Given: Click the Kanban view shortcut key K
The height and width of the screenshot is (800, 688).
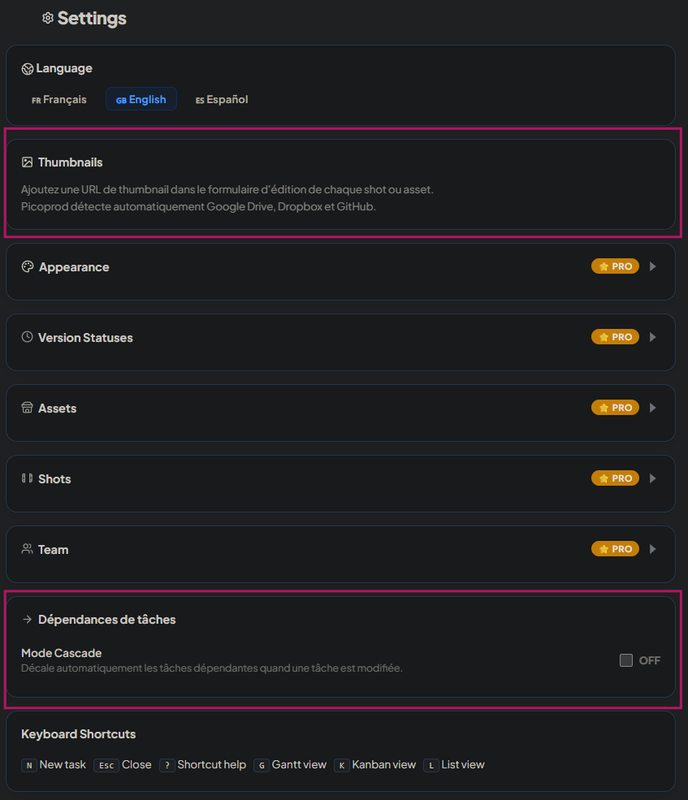Looking at the screenshot, I should point(341,765).
